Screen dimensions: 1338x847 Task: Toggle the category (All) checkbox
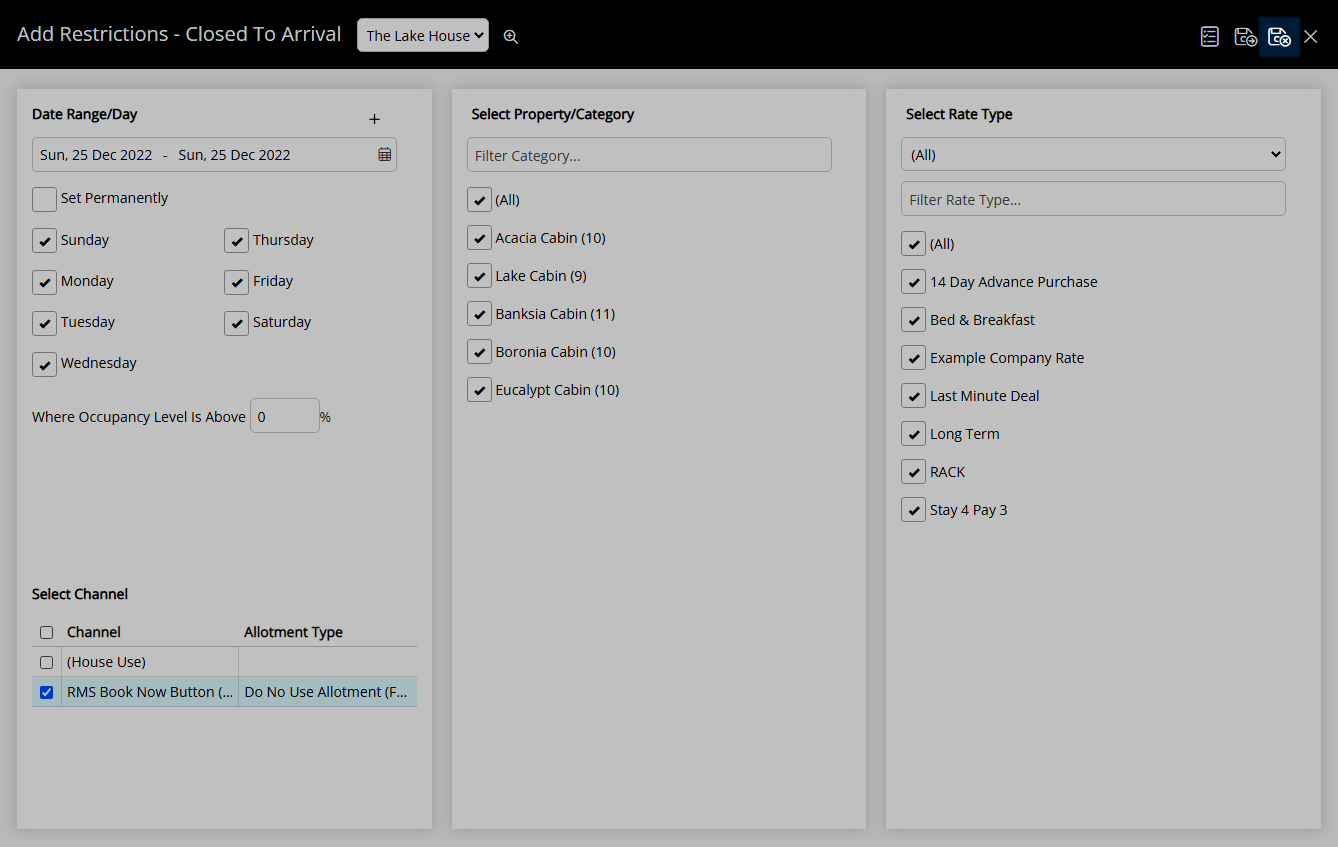479,200
